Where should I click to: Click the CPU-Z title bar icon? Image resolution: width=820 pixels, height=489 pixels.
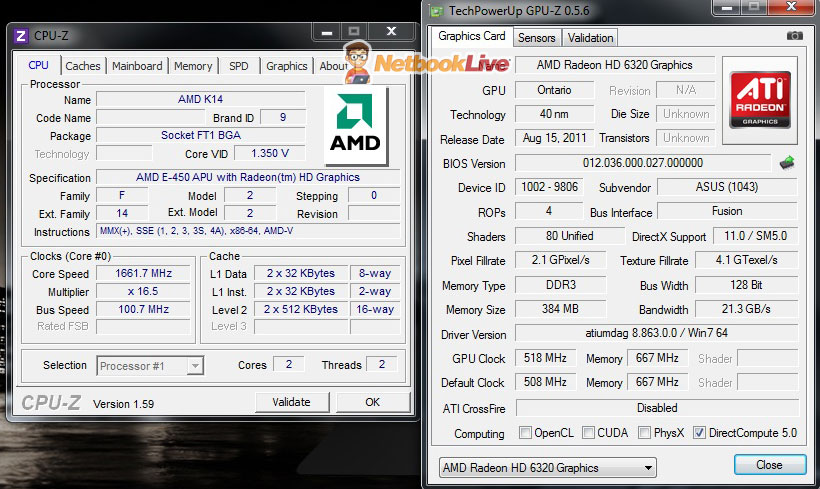click(21, 36)
